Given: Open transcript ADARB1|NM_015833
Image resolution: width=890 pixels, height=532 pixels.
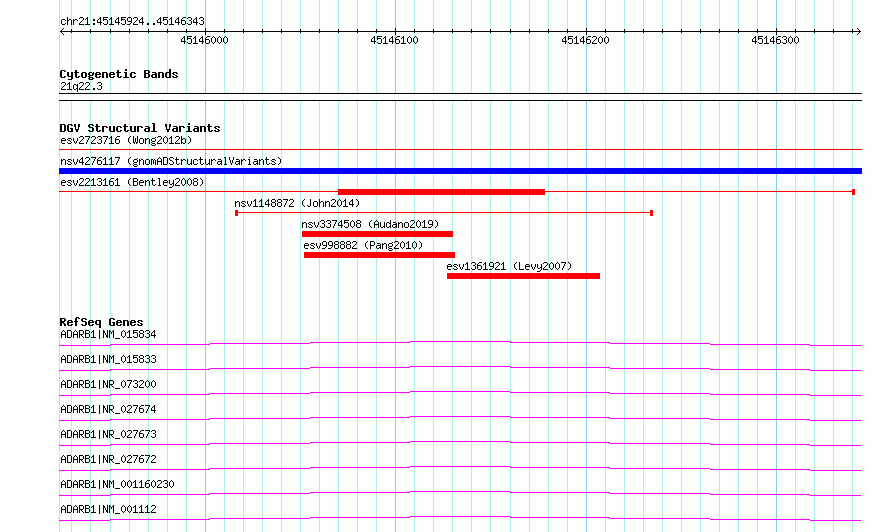Looking at the screenshot, I should [108, 359].
